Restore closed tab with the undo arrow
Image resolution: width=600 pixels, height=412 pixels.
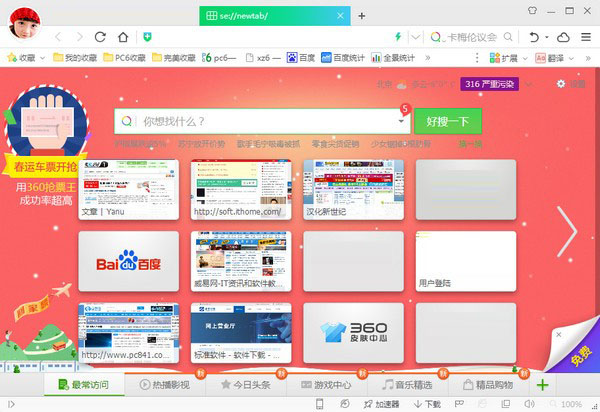click(534, 37)
